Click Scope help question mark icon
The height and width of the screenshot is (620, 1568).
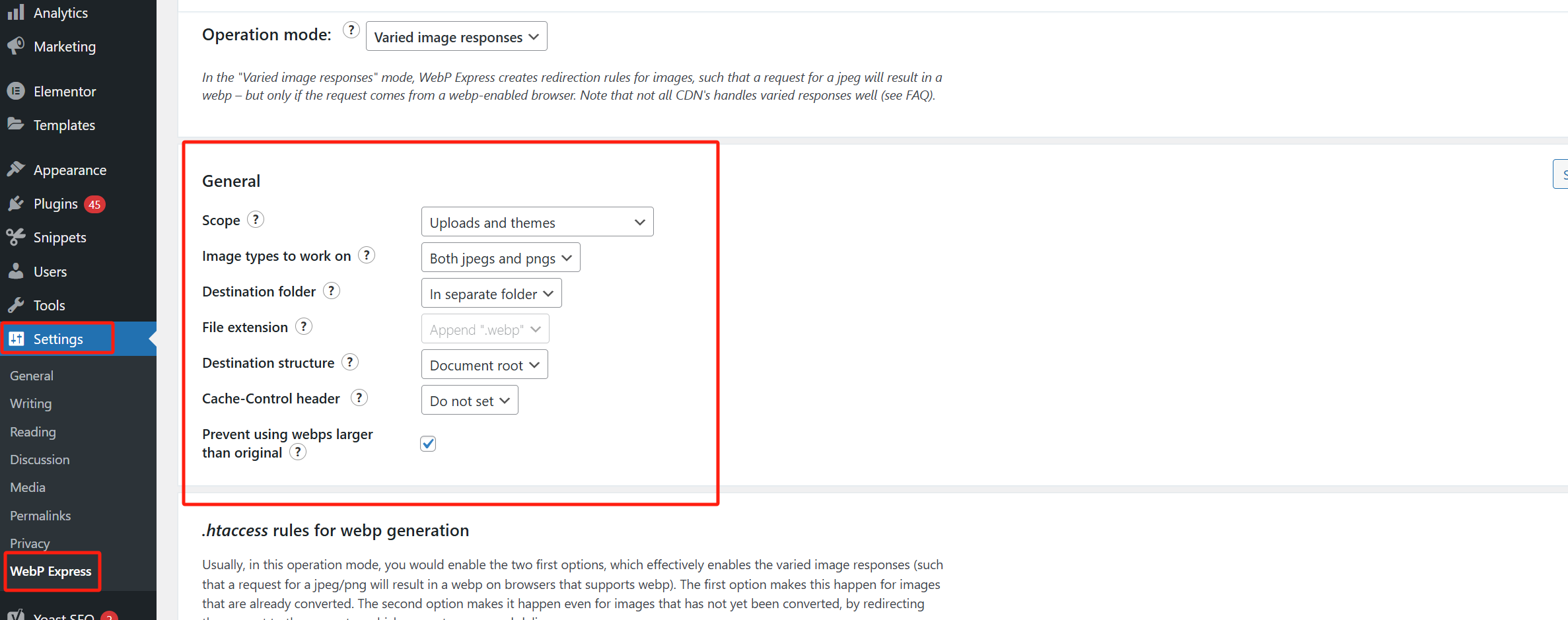tap(256, 219)
